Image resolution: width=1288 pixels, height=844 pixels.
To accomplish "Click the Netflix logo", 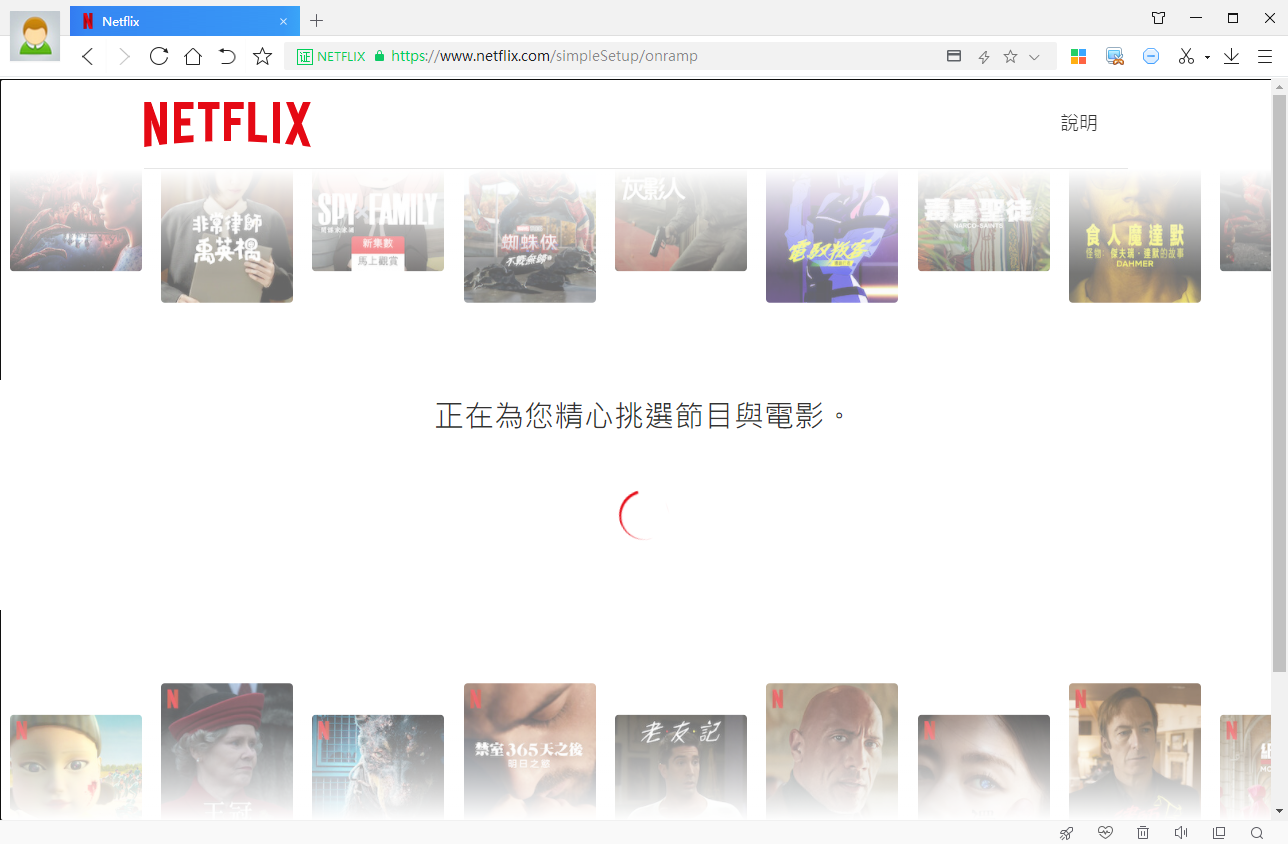I will 227,124.
